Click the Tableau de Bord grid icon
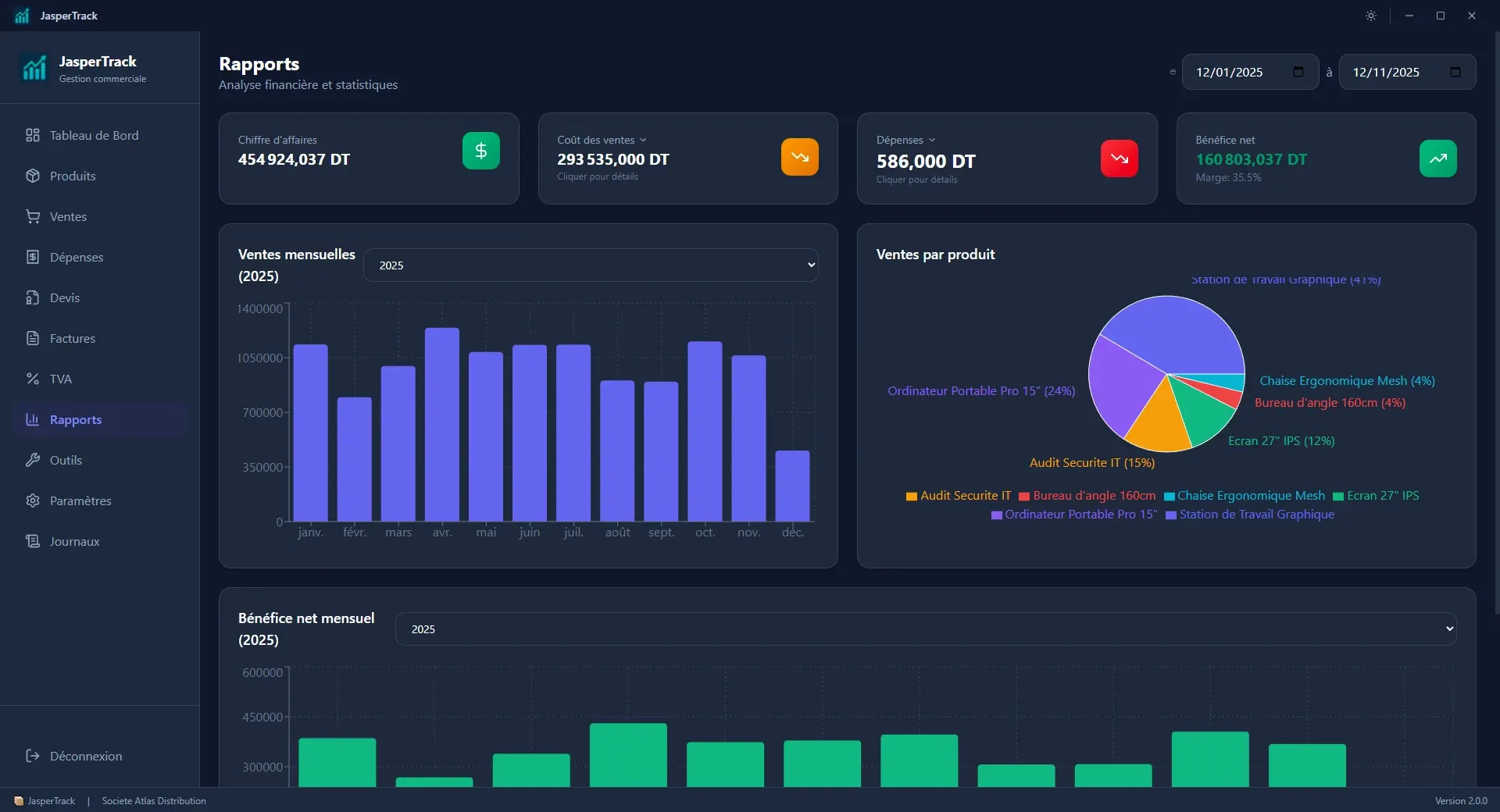1500x812 pixels. [33, 135]
